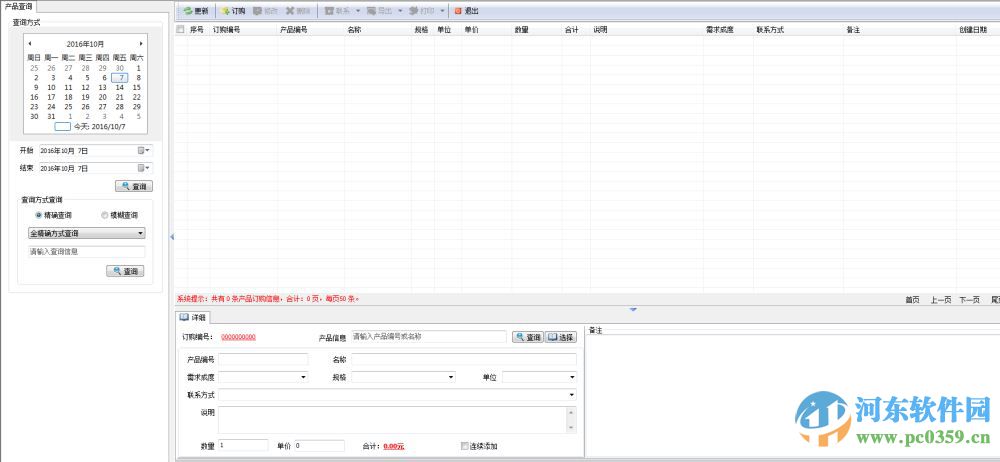
Task: Click the 退出 exit toolbar icon
Action: coord(458,11)
